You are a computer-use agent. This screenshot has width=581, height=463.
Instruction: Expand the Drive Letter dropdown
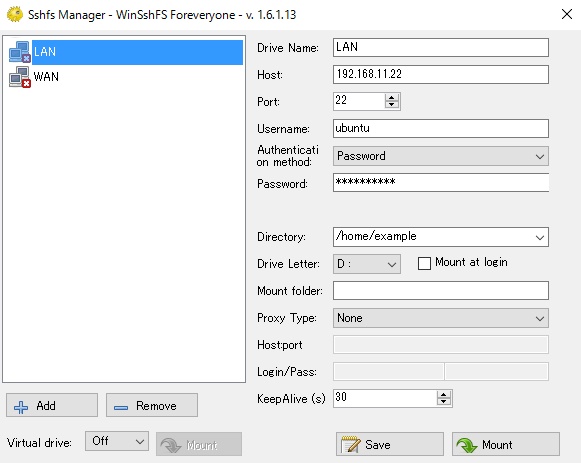pyautogui.click(x=366, y=264)
